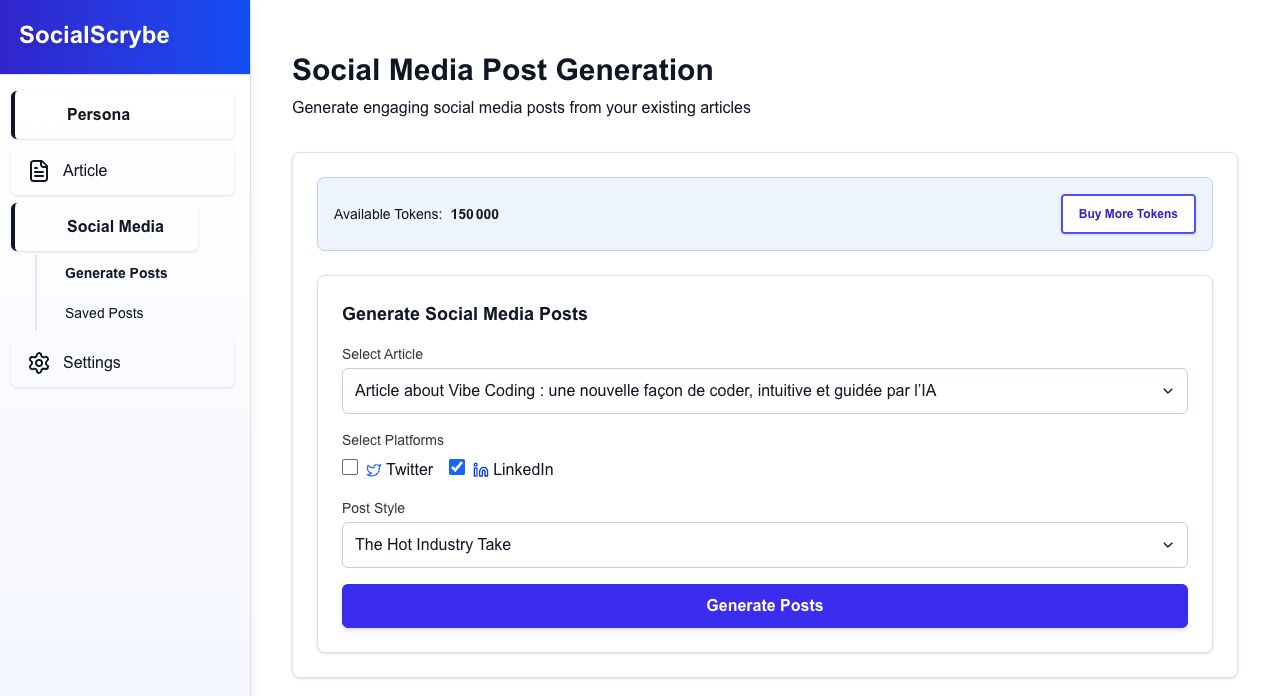Click the SocialScrybe logo title
Screen dimensions: 1269x696
[x=94, y=36]
